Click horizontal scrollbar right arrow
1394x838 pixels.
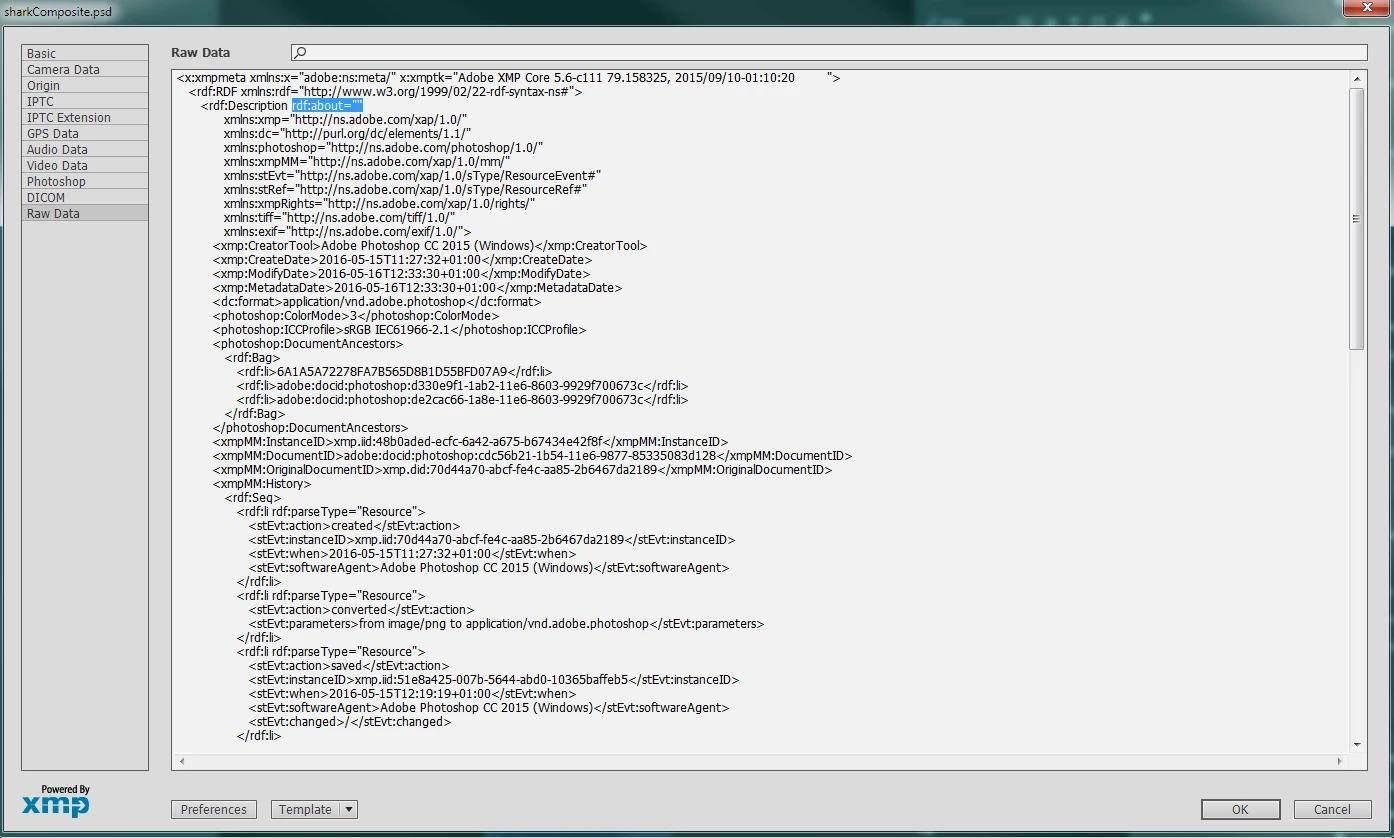click(x=1340, y=762)
